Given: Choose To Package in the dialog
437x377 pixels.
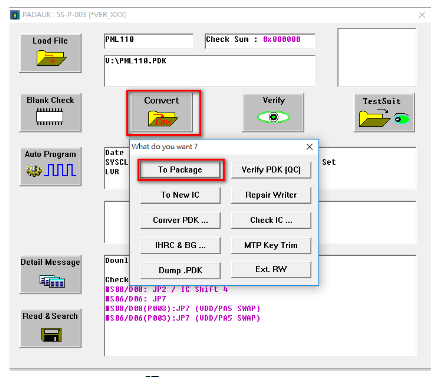Looking at the screenshot, I should [x=180, y=170].
